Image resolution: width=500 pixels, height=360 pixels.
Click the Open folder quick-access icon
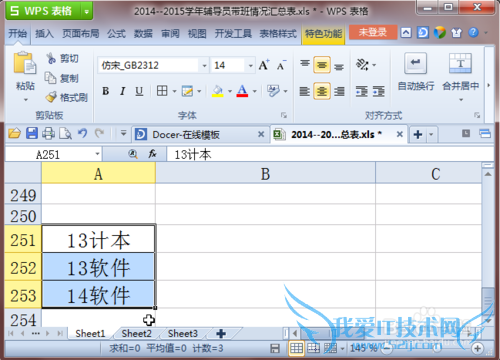(14, 134)
